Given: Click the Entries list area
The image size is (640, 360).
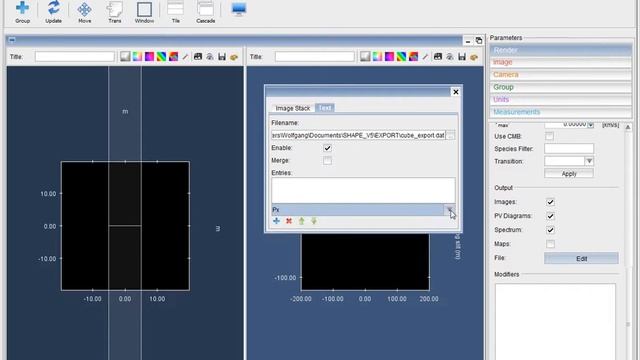Looking at the screenshot, I should (363, 190).
